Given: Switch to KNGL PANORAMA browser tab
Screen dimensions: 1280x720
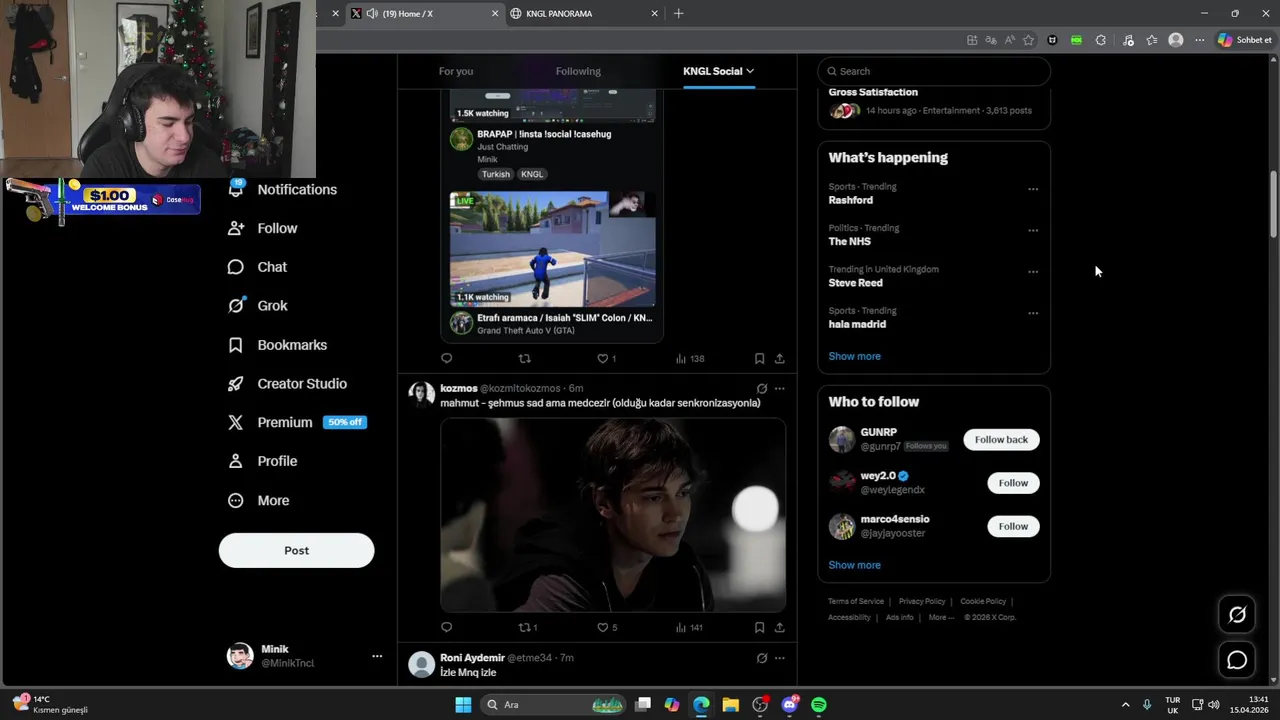Looking at the screenshot, I should (x=584, y=13).
